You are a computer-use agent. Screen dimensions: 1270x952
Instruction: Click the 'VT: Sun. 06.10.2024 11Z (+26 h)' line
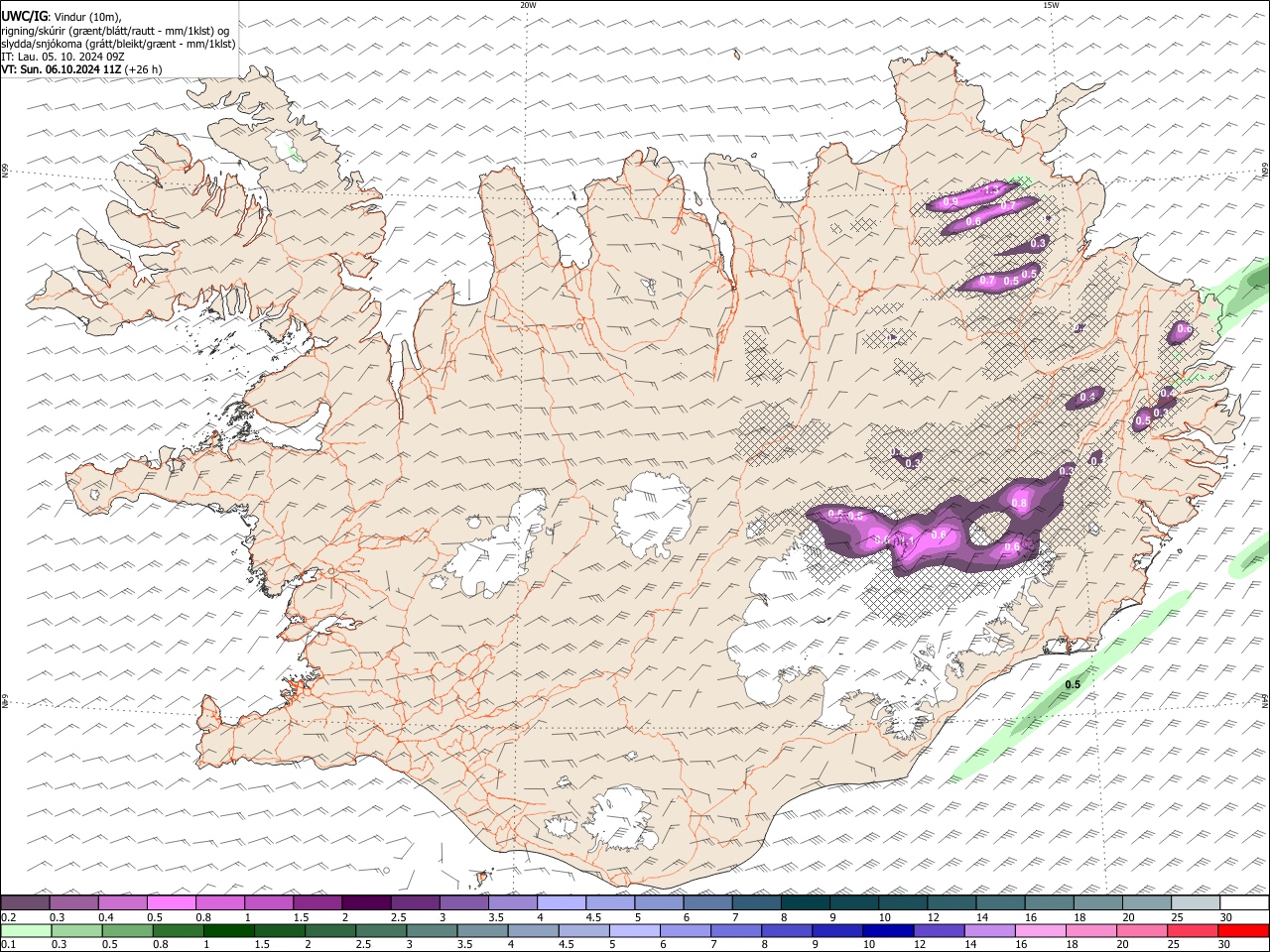[81, 69]
